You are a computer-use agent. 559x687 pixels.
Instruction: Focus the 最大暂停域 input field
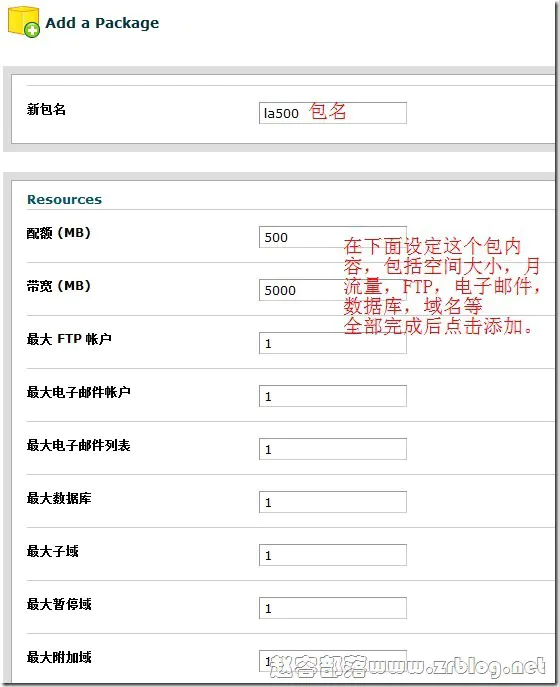(x=333, y=608)
